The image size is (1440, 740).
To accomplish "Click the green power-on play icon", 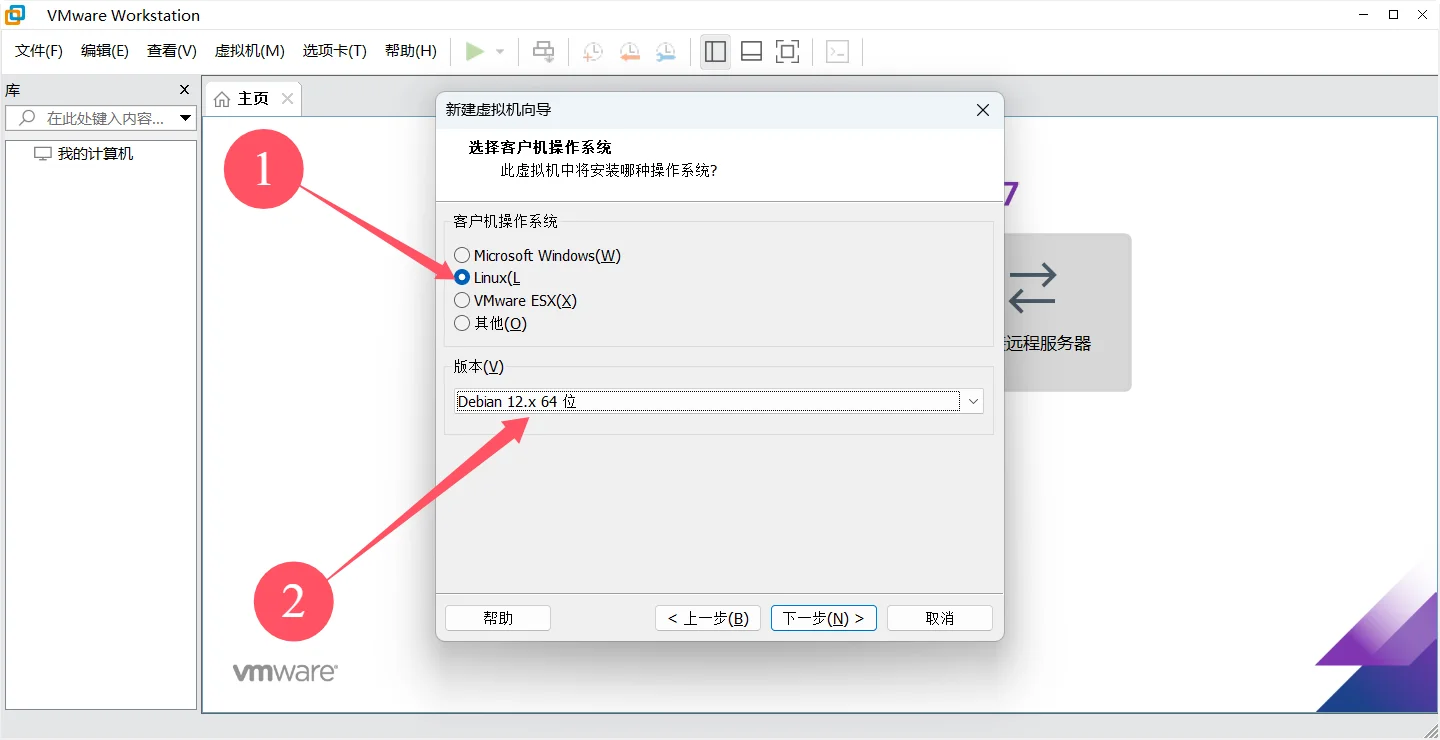I will 475,51.
